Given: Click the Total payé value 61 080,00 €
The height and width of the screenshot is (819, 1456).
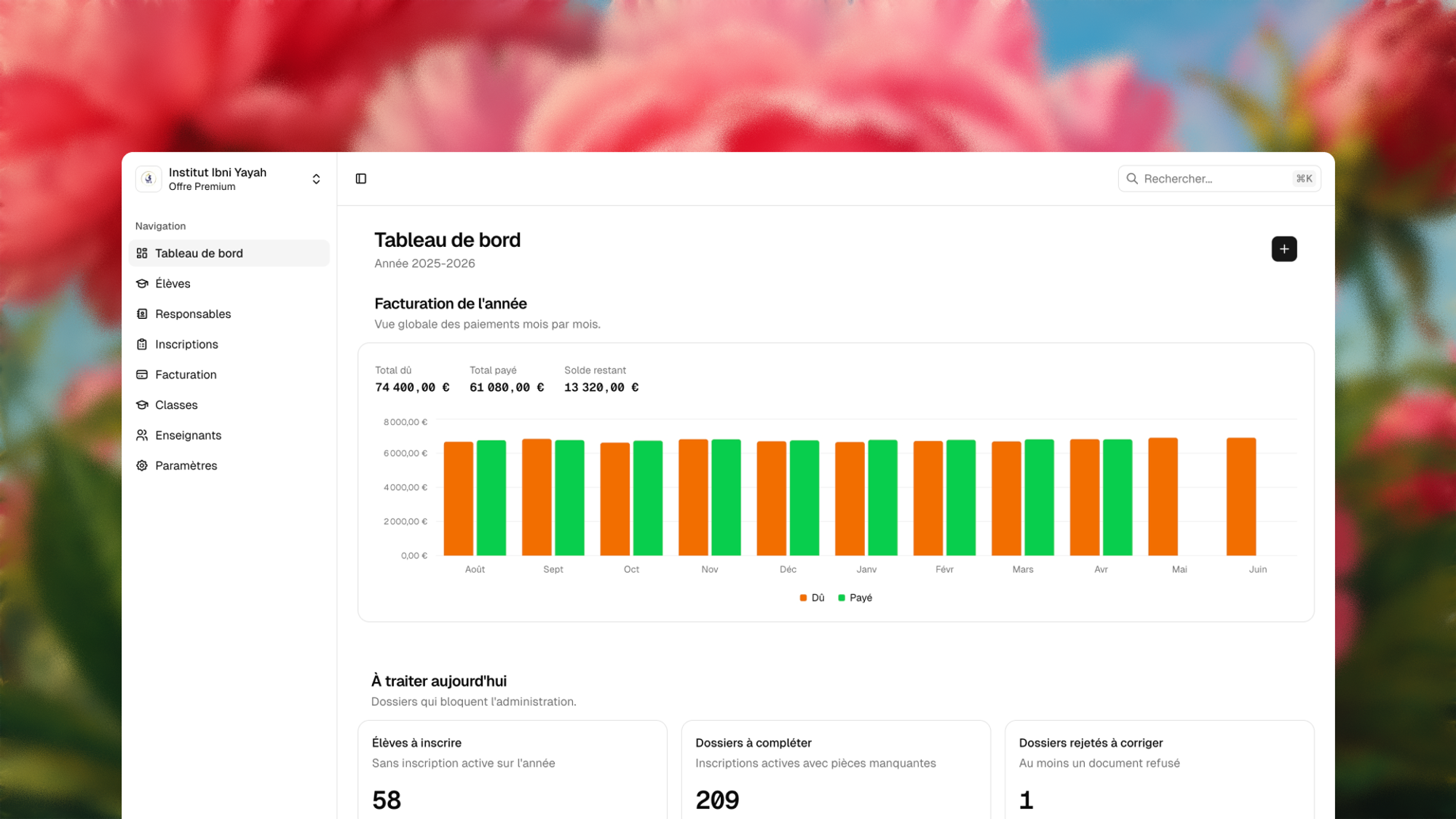Looking at the screenshot, I should click(507, 388).
